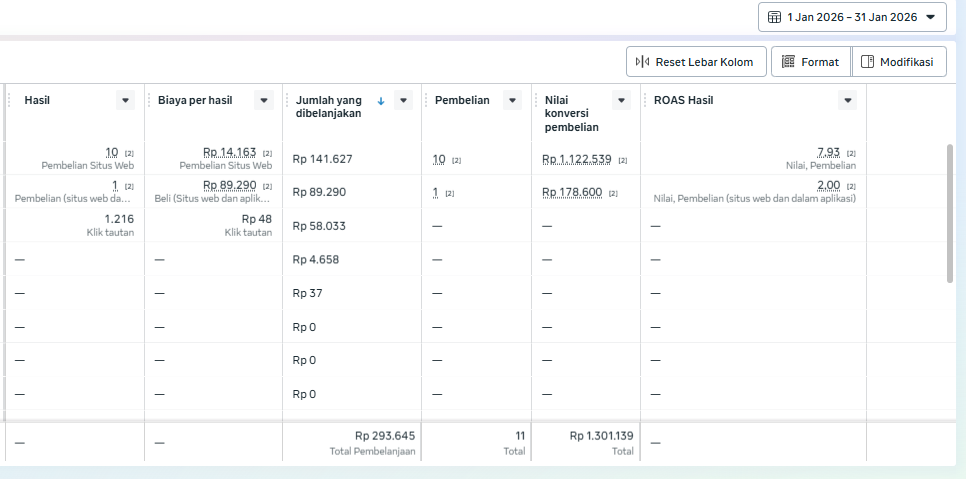This screenshot has height=479, width=966.
Task: Expand the Pembelian column dropdown
Action: (512, 100)
